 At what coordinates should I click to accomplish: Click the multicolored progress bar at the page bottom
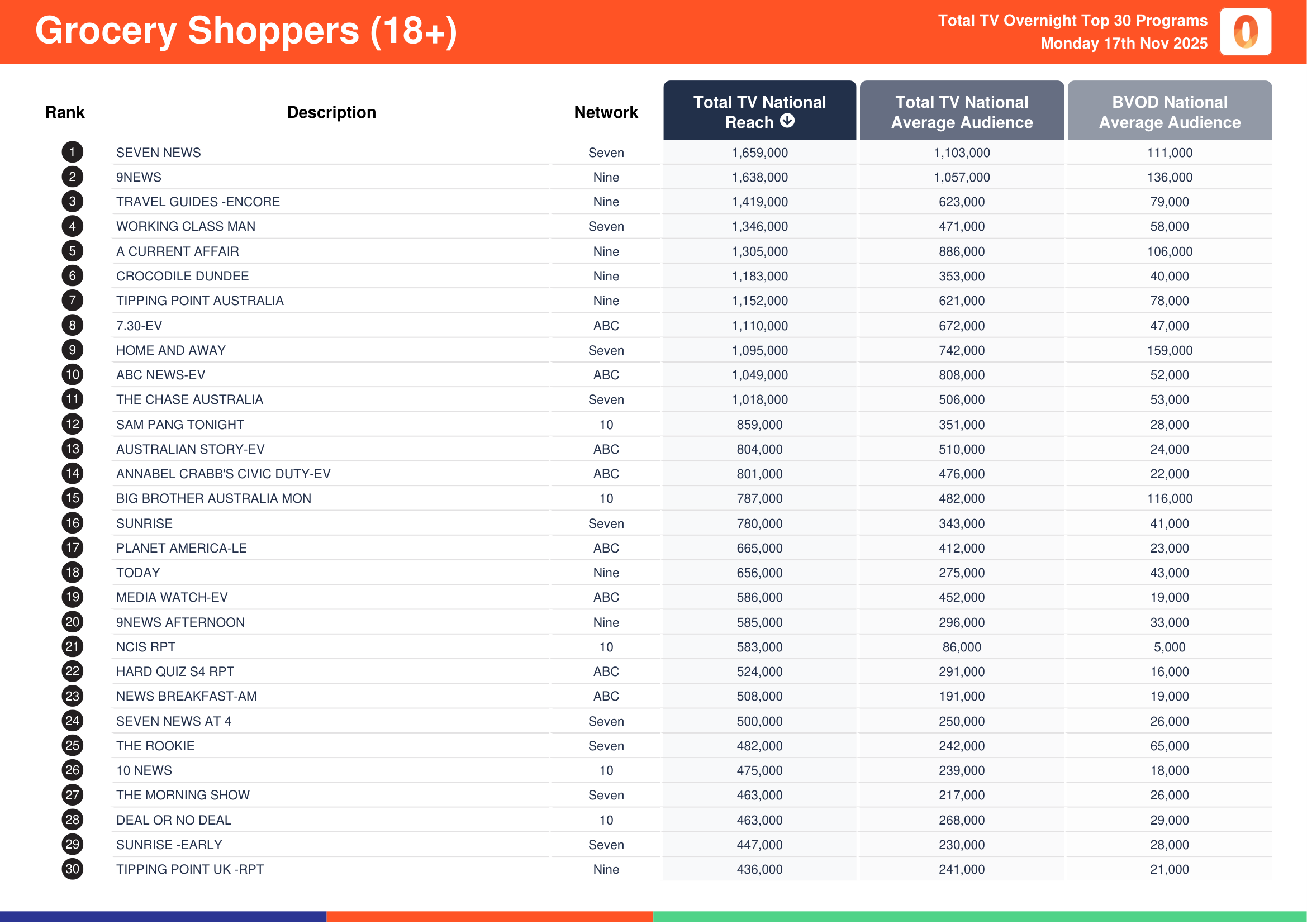point(654,917)
